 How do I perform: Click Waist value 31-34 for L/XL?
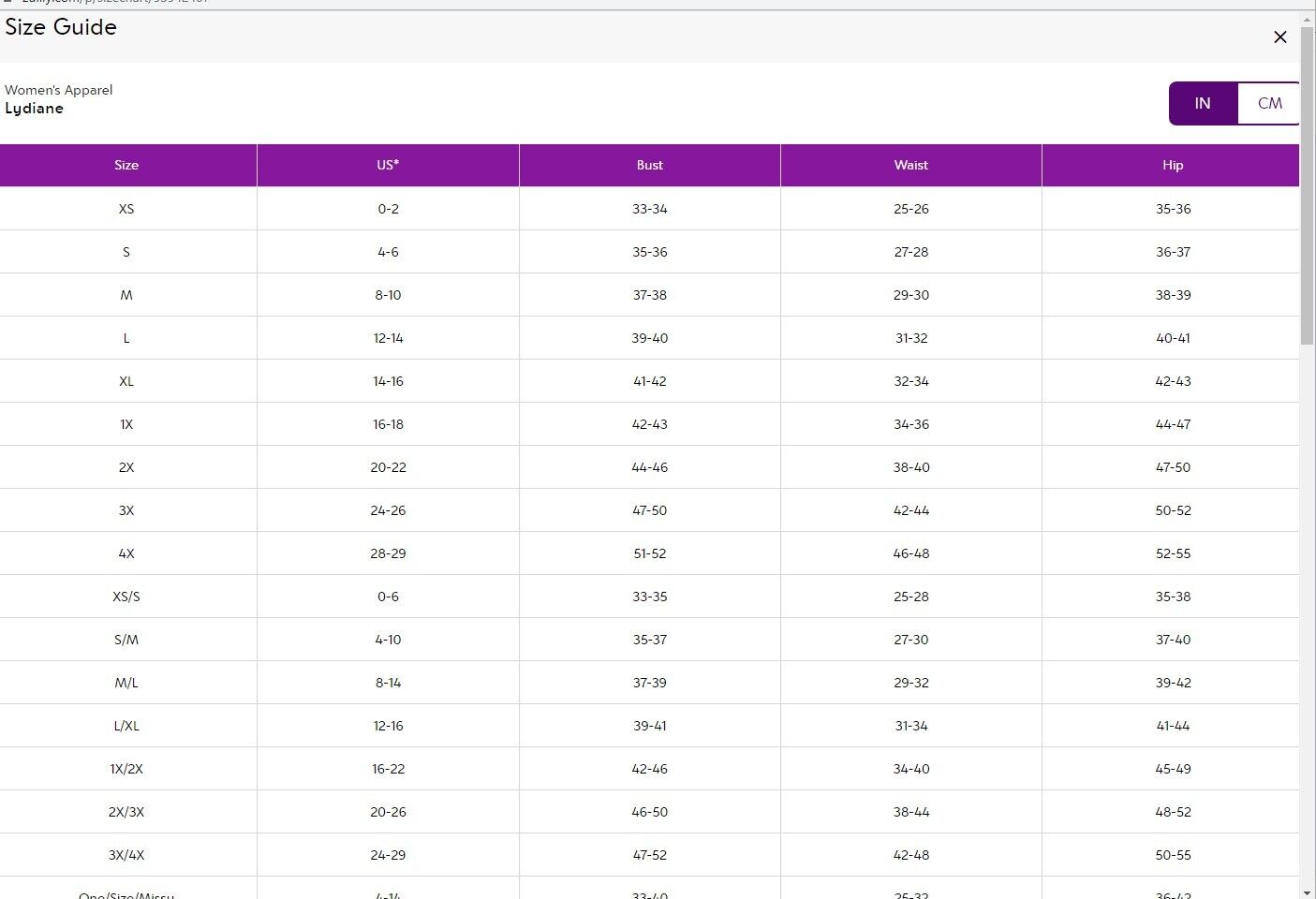pyautogui.click(x=910, y=726)
